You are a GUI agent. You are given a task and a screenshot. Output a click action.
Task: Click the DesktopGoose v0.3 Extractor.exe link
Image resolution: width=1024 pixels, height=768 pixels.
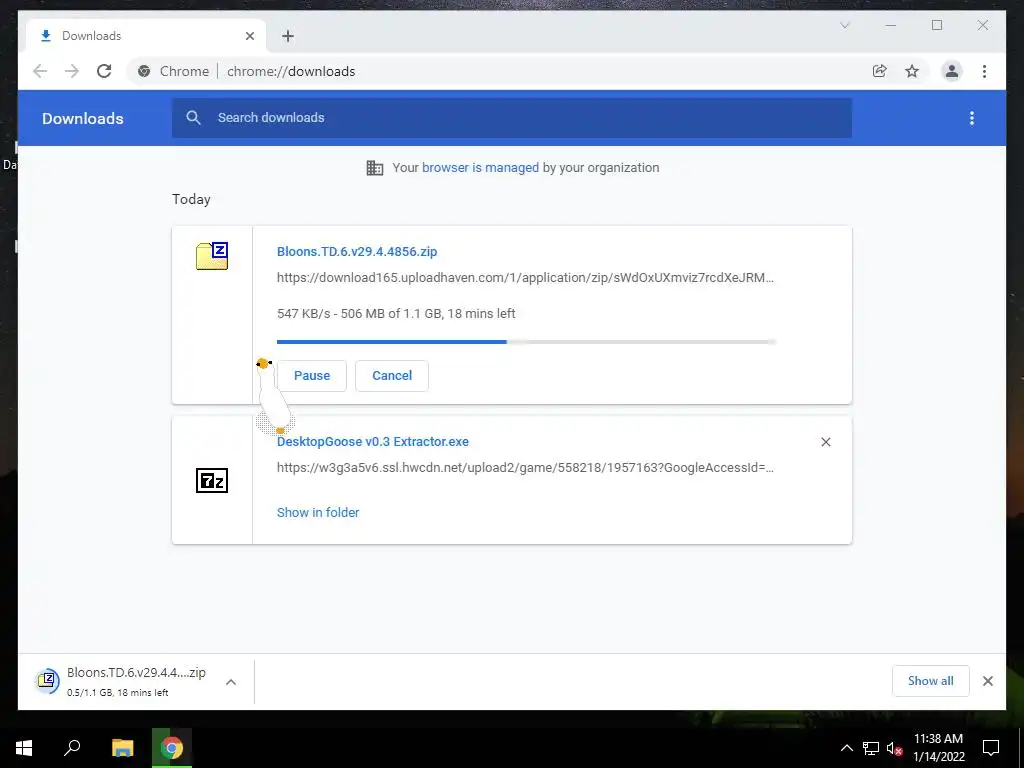[x=373, y=441]
